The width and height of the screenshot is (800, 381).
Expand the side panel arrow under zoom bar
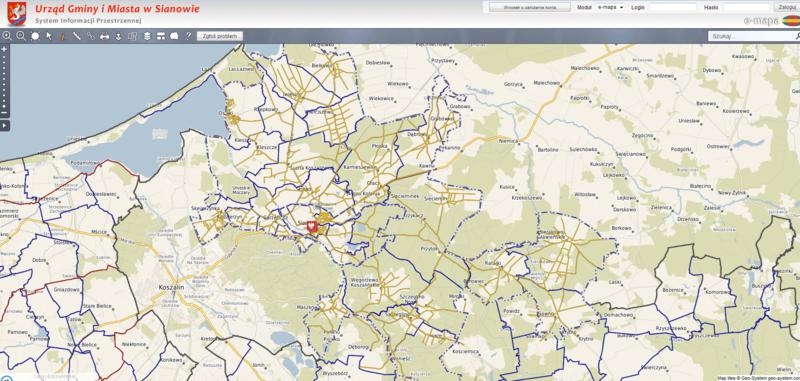pyautogui.click(x=4, y=125)
